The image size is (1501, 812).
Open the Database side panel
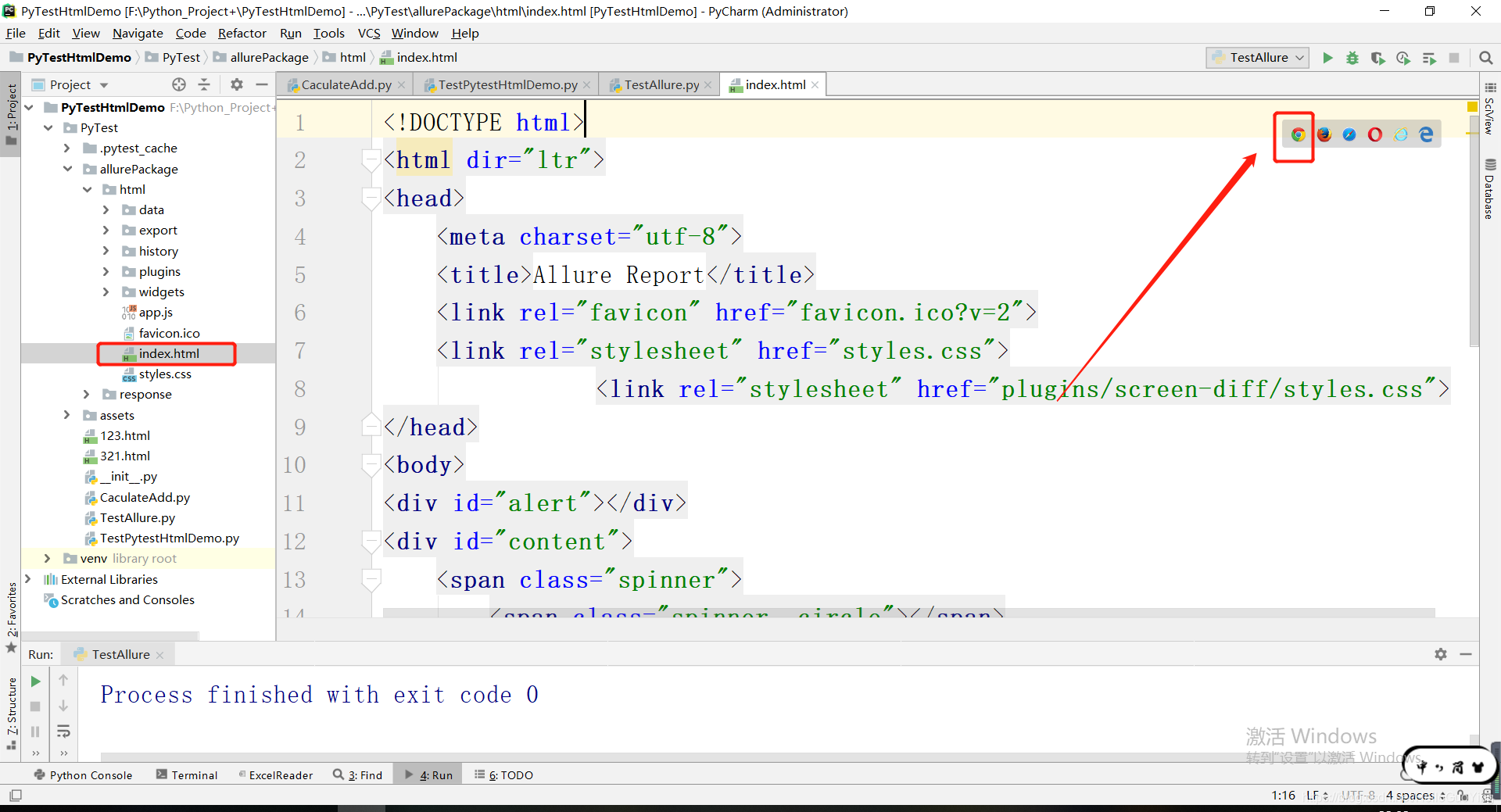click(1490, 189)
